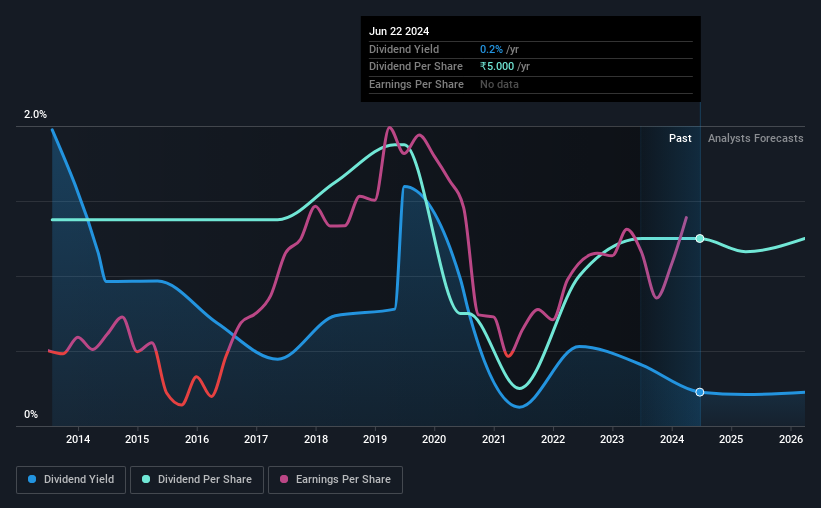Click the 'Dividend Per Share' row label in tooltip
Image resolution: width=821 pixels, height=508 pixels.
[x=416, y=67]
